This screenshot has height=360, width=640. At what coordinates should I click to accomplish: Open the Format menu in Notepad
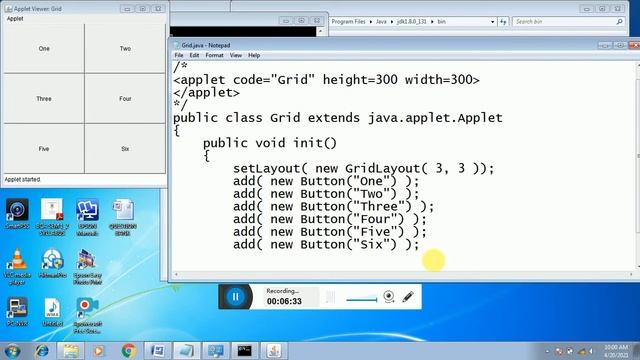(214, 55)
